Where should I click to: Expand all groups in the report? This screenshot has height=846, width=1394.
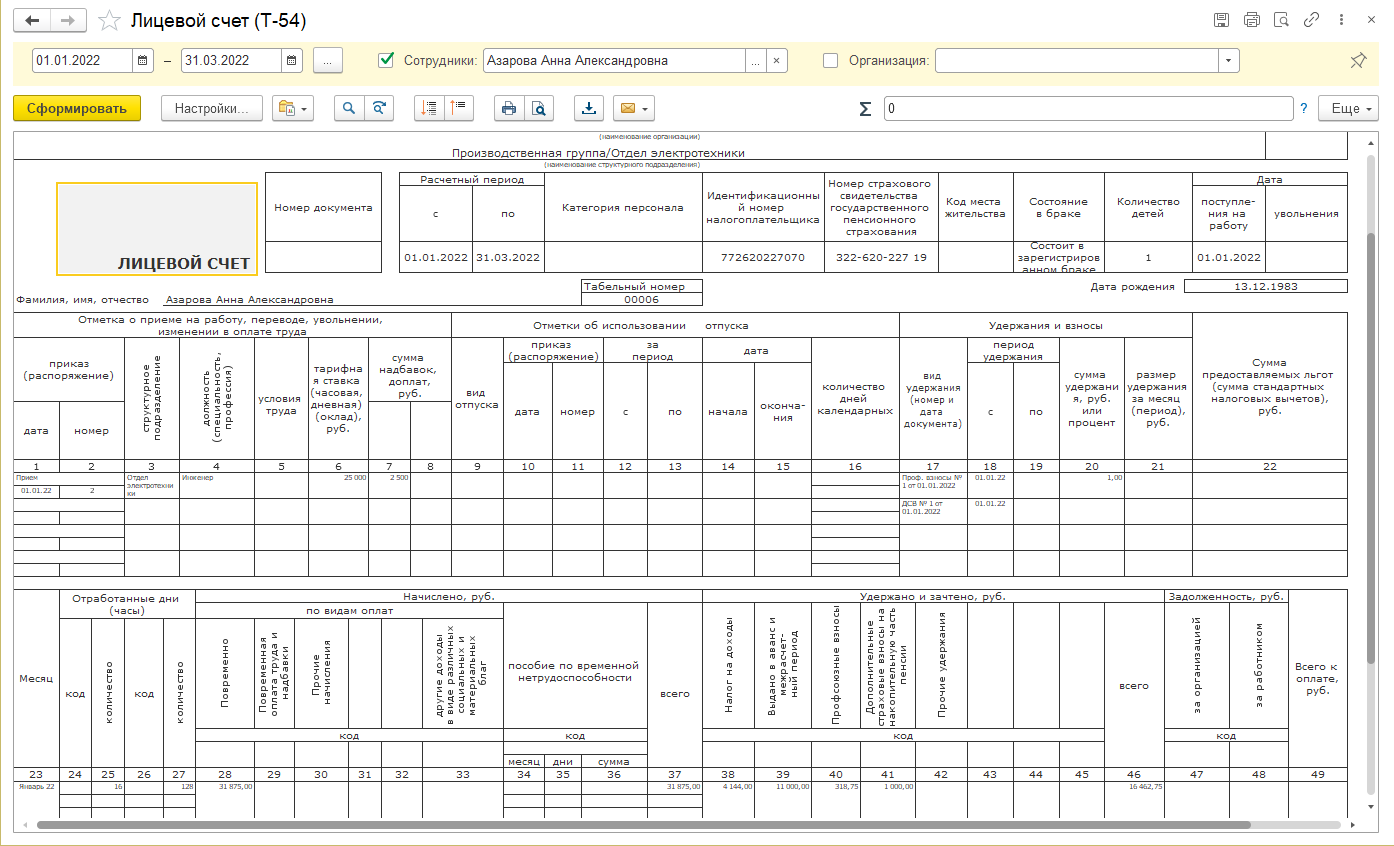click(429, 109)
